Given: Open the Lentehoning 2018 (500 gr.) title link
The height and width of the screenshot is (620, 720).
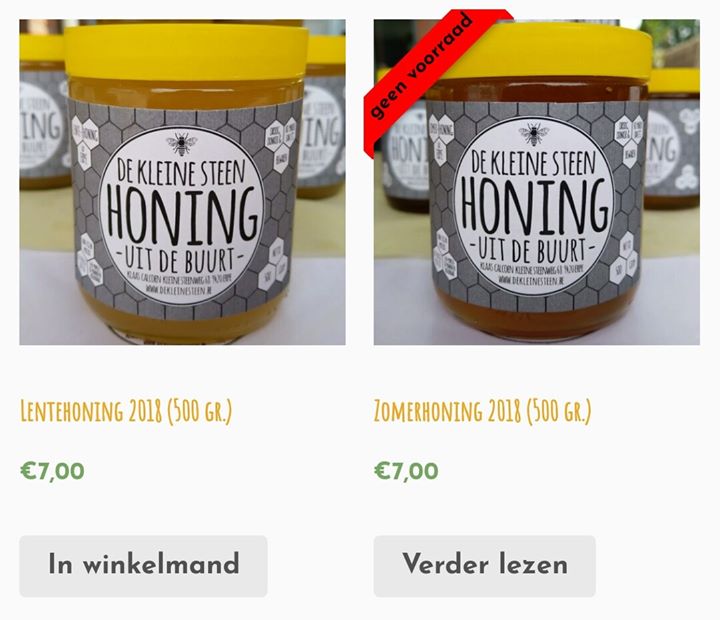Looking at the screenshot, I should click(x=126, y=411).
